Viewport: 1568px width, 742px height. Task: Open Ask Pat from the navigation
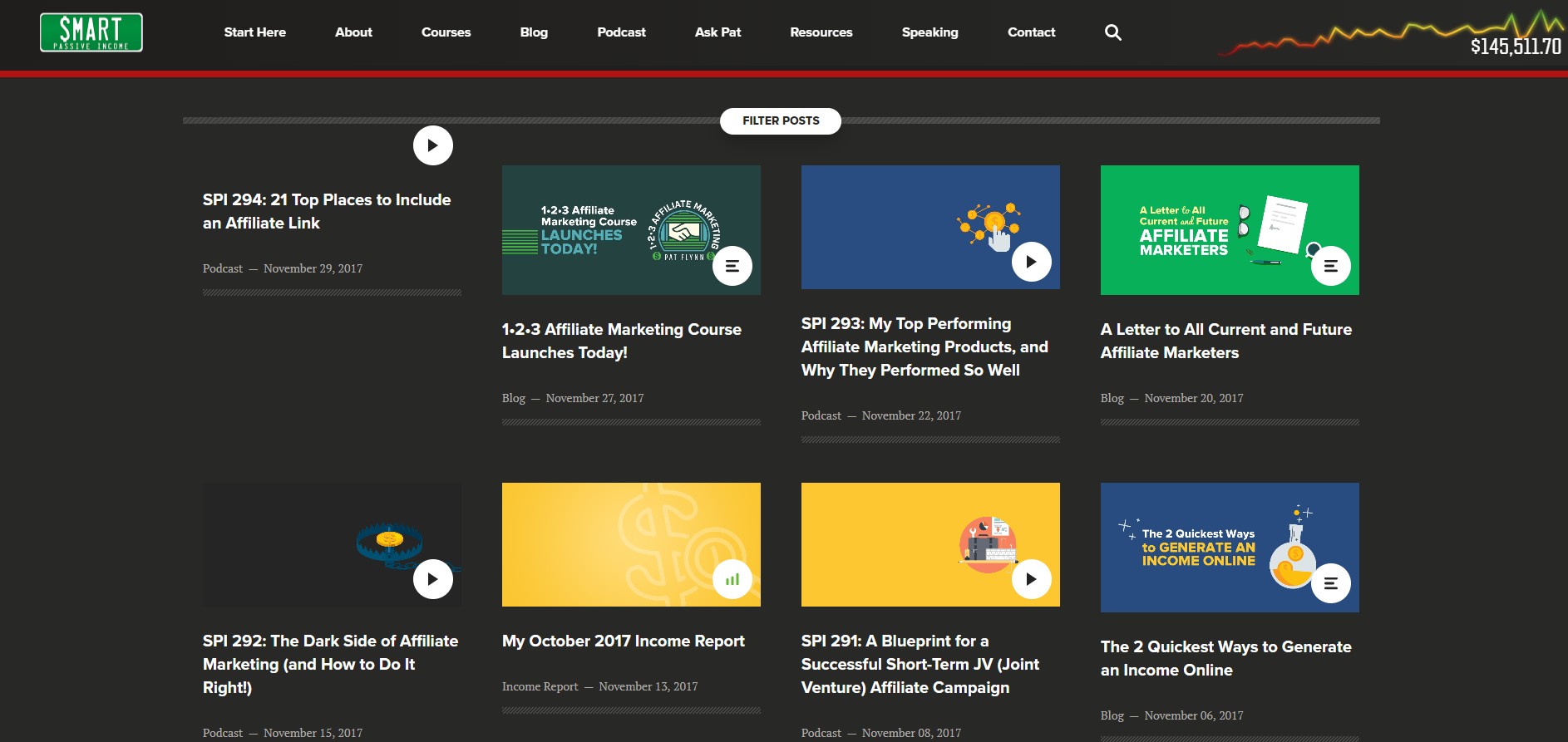718,32
